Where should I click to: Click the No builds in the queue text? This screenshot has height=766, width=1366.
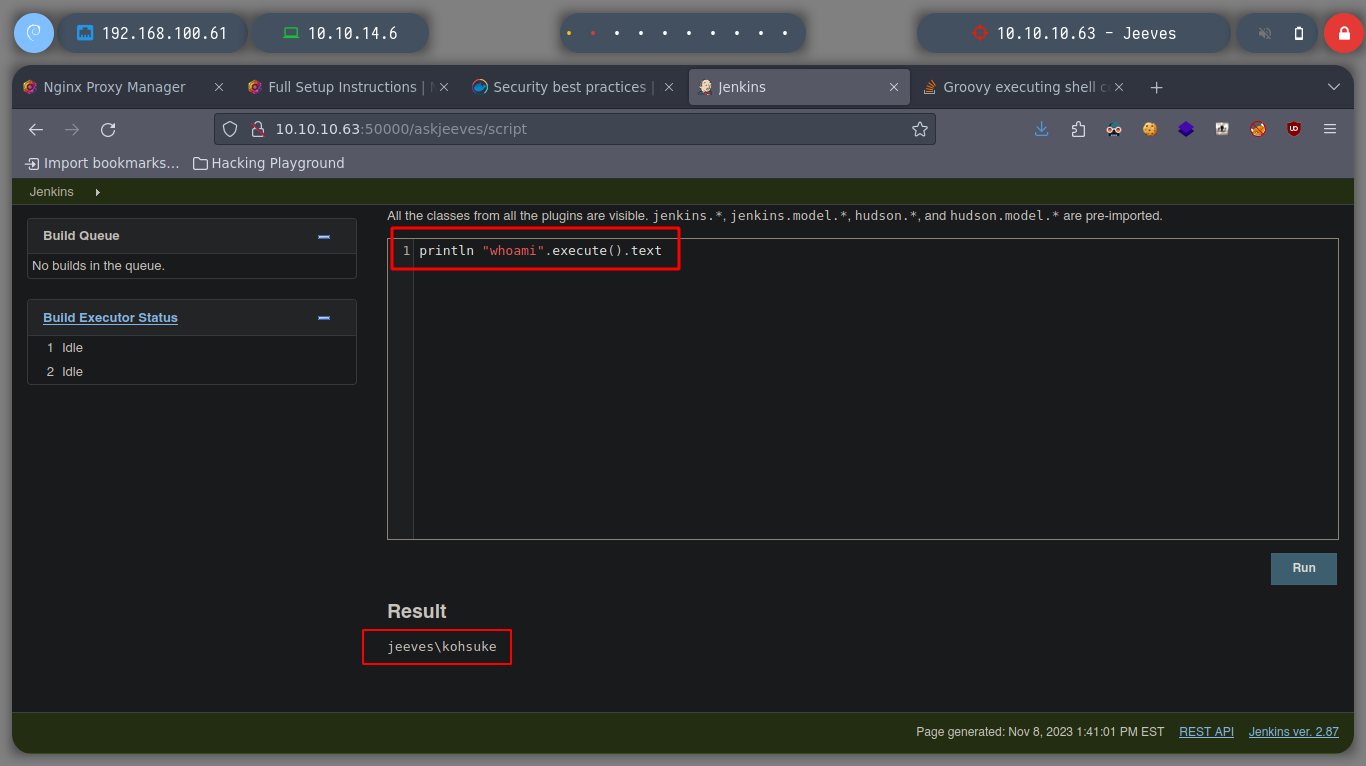(x=98, y=266)
